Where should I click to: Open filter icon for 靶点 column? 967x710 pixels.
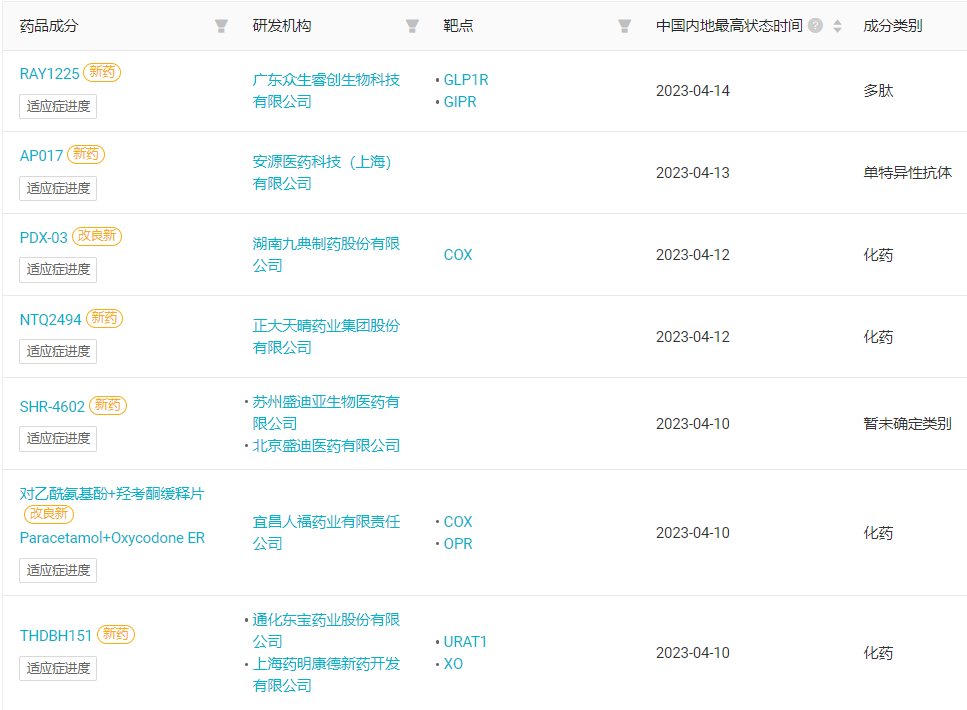tap(624, 26)
